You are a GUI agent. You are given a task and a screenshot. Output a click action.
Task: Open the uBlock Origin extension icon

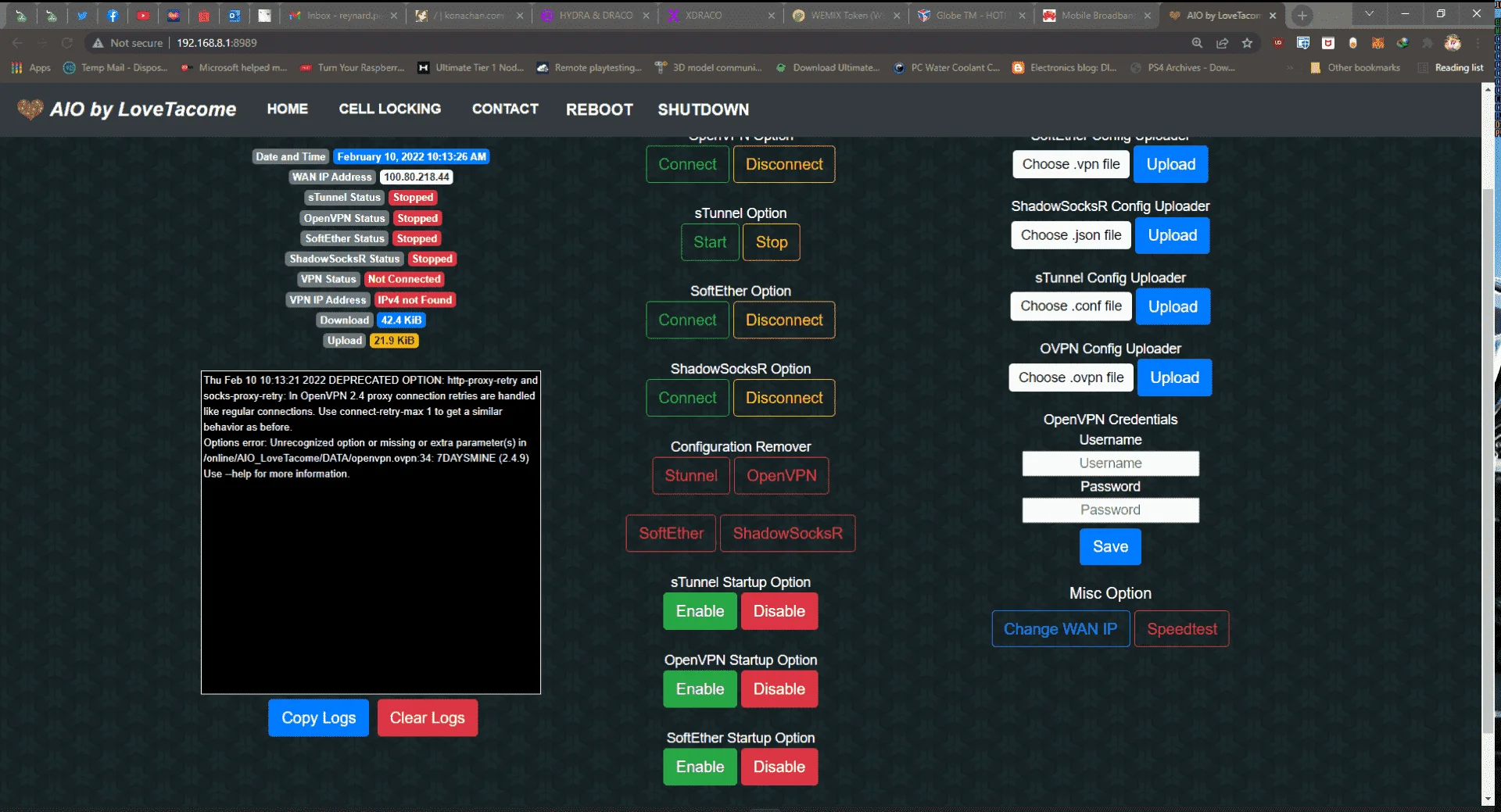point(1278,43)
